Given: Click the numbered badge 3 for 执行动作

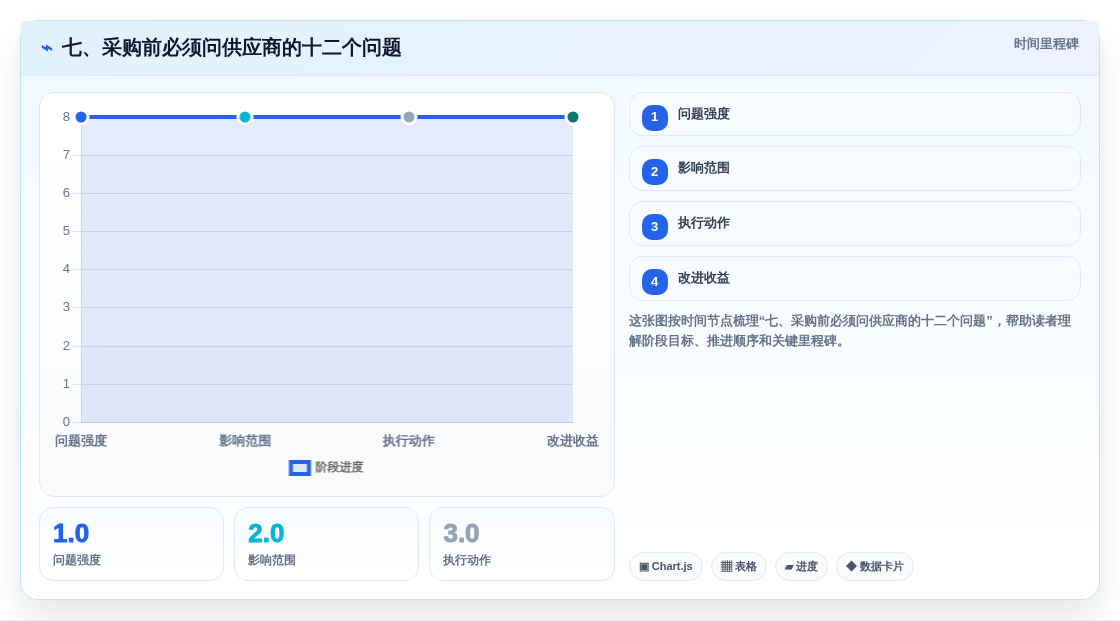Looking at the screenshot, I should pyautogui.click(x=654, y=227).
